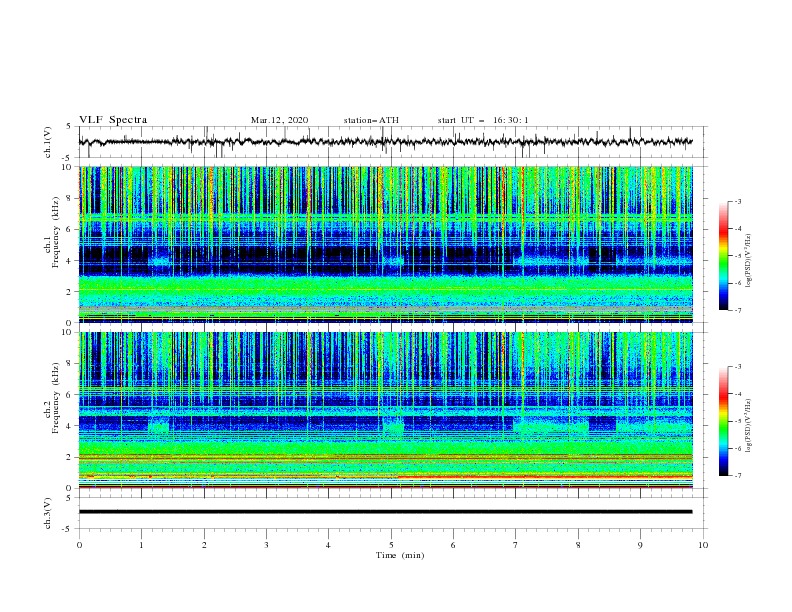Click the "5" tick on the Time axis
The height and width of the screenshot is (612, 792).
[391, 545]
